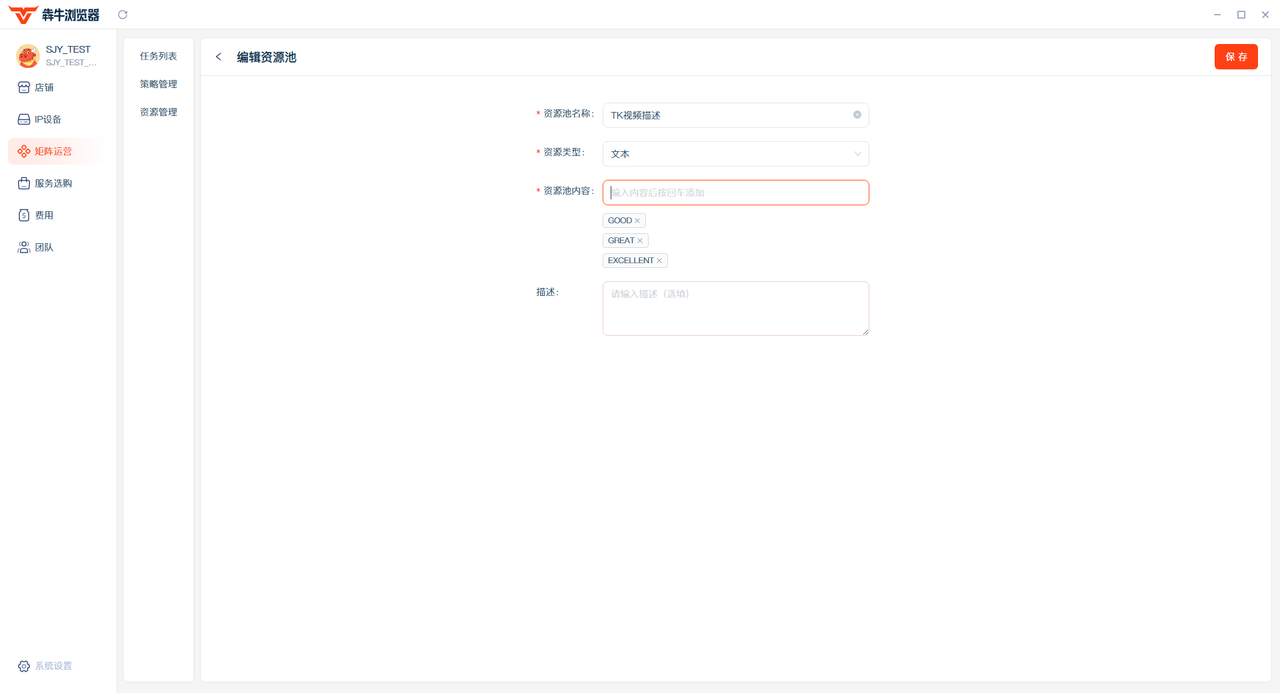Open 服务选购 service purchase page
The height and width of the screenshot is (693, 1280).
[x=53, y=184]
